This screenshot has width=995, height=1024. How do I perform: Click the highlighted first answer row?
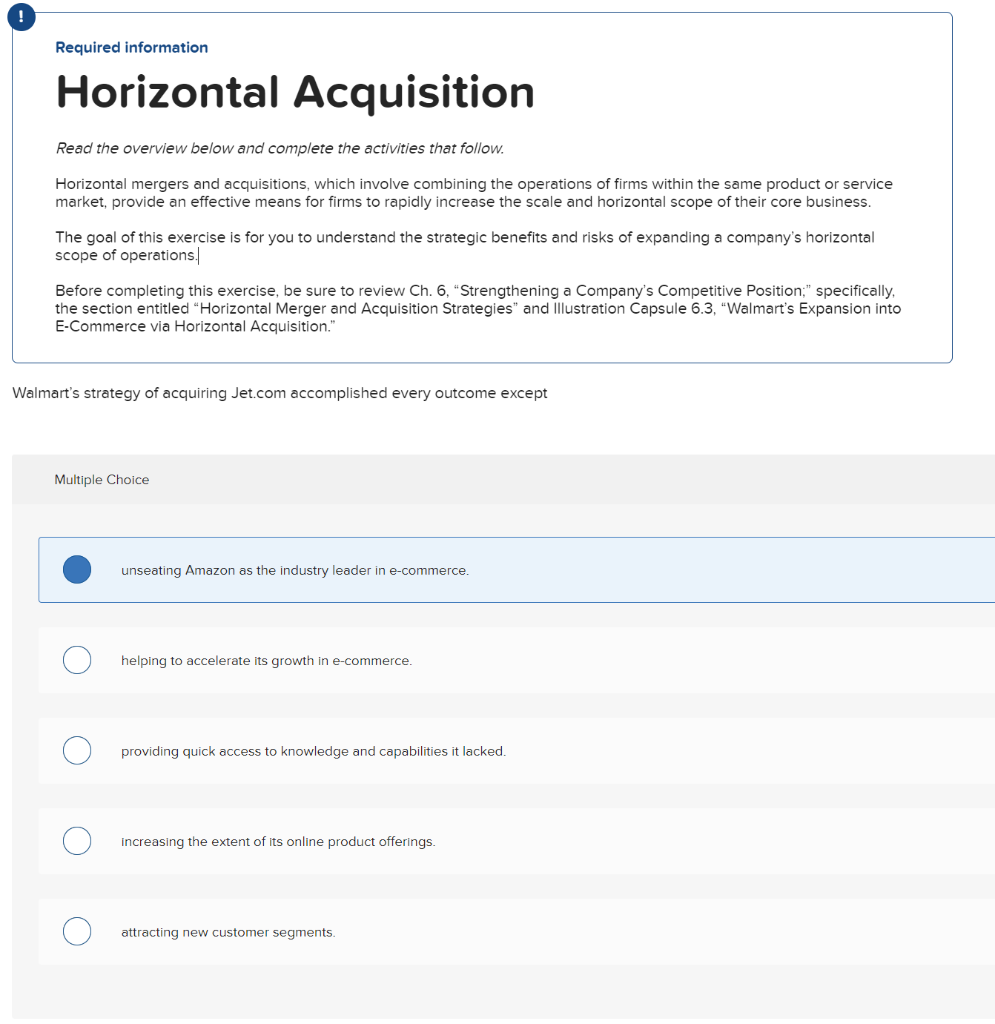pos(500,569)
